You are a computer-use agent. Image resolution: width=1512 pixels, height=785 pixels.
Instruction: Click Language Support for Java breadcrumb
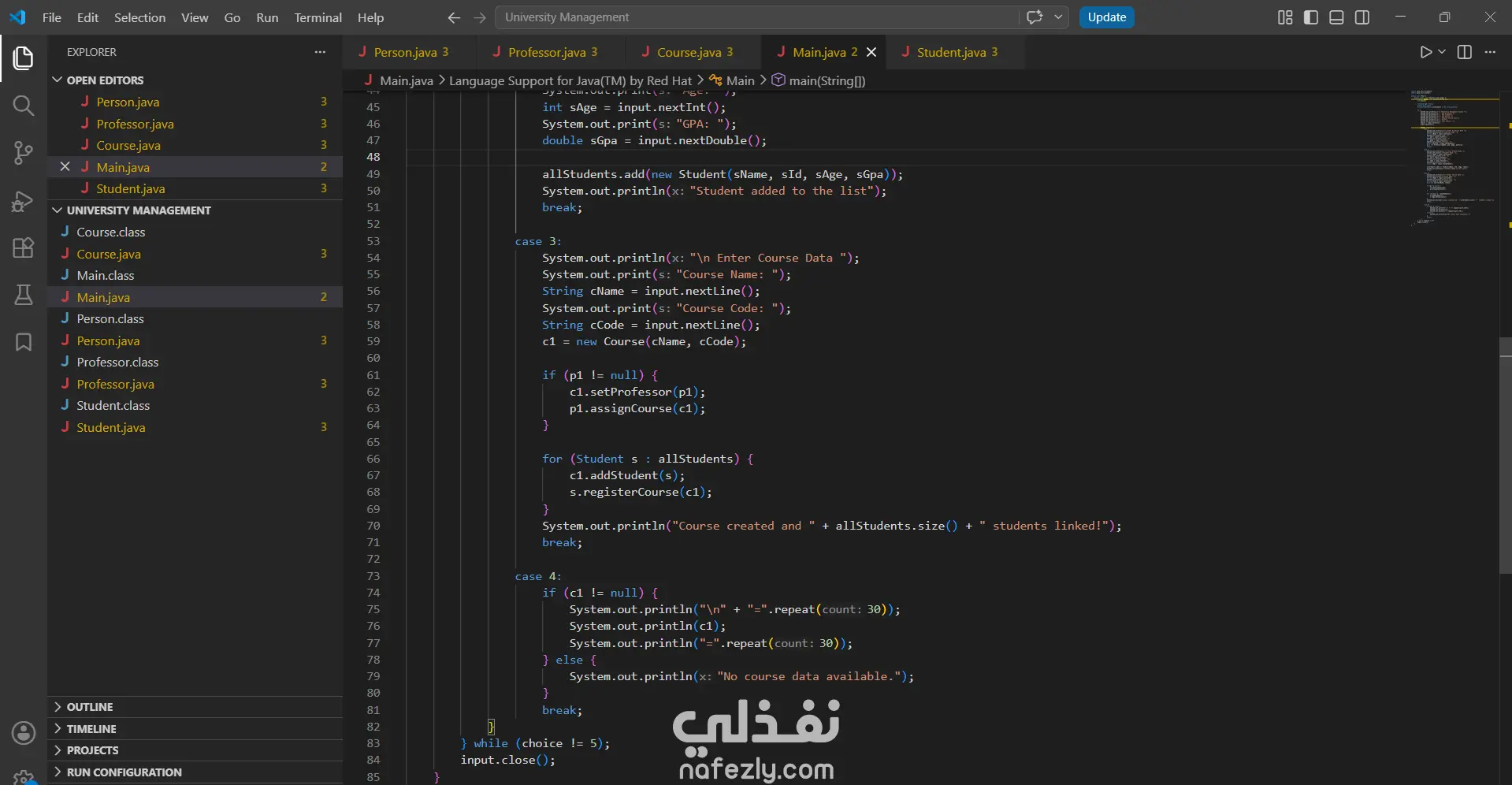570,80
